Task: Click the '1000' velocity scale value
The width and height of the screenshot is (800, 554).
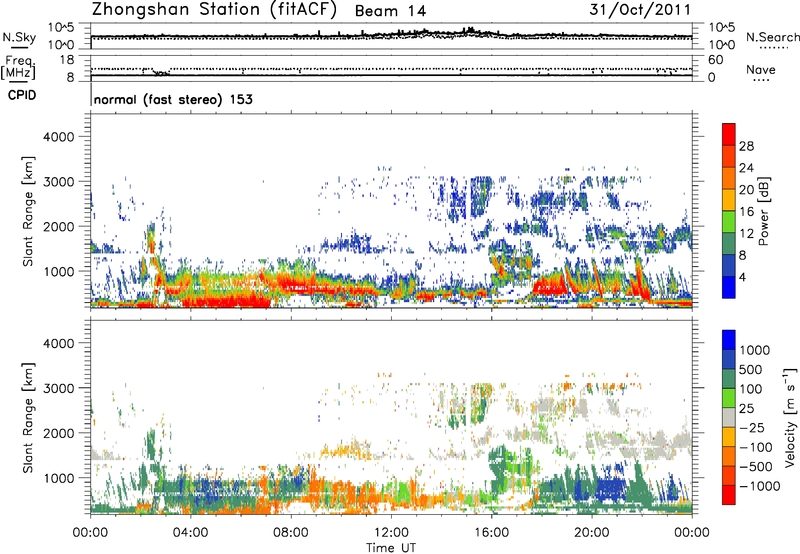Action: (754, 350)
